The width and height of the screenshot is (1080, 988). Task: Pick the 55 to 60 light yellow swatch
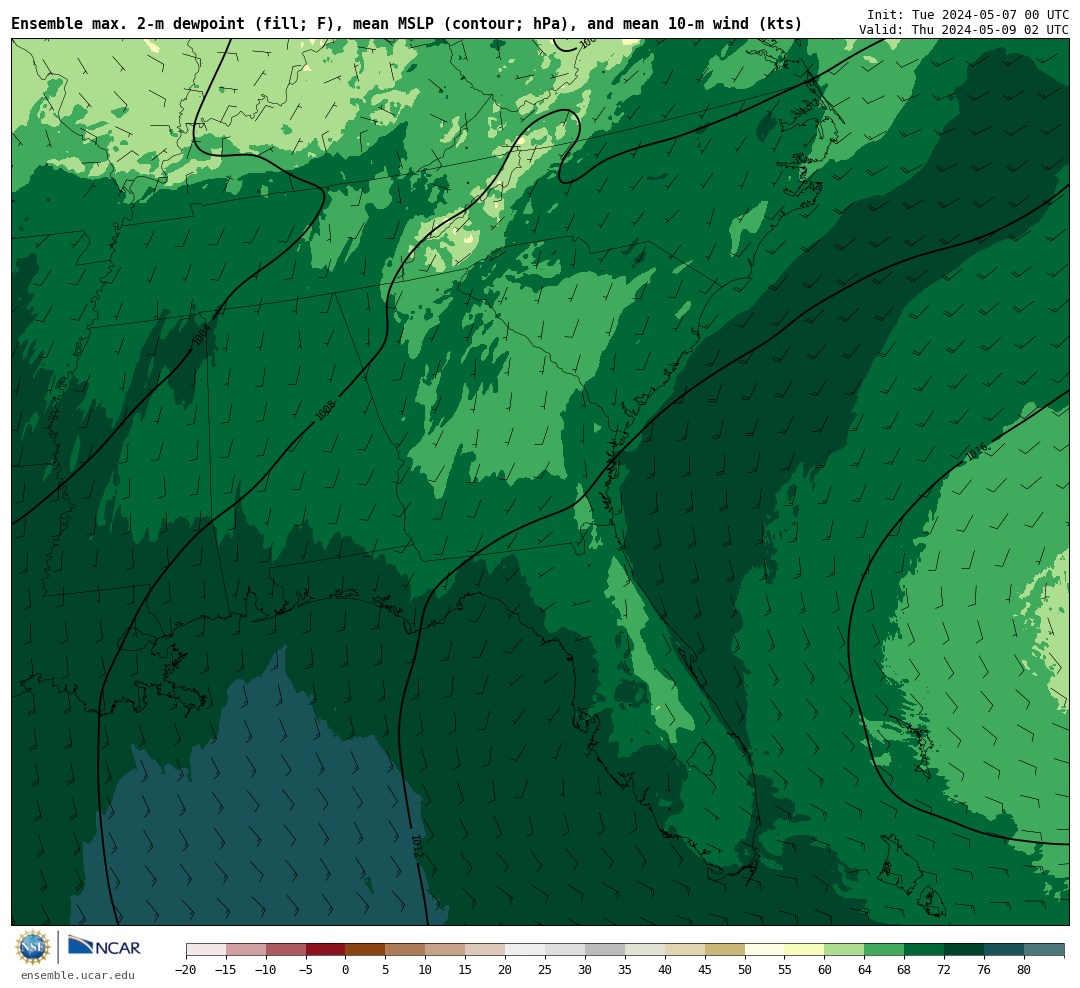805,949
